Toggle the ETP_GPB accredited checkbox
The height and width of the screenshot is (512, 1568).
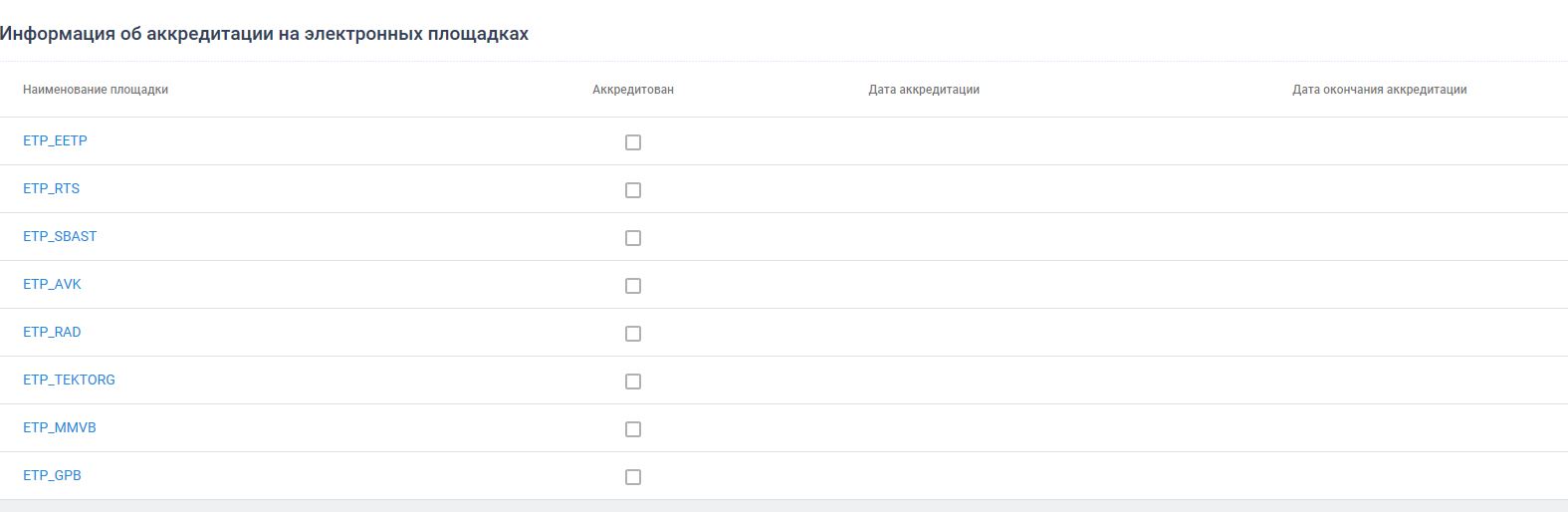tap(633, 477)
